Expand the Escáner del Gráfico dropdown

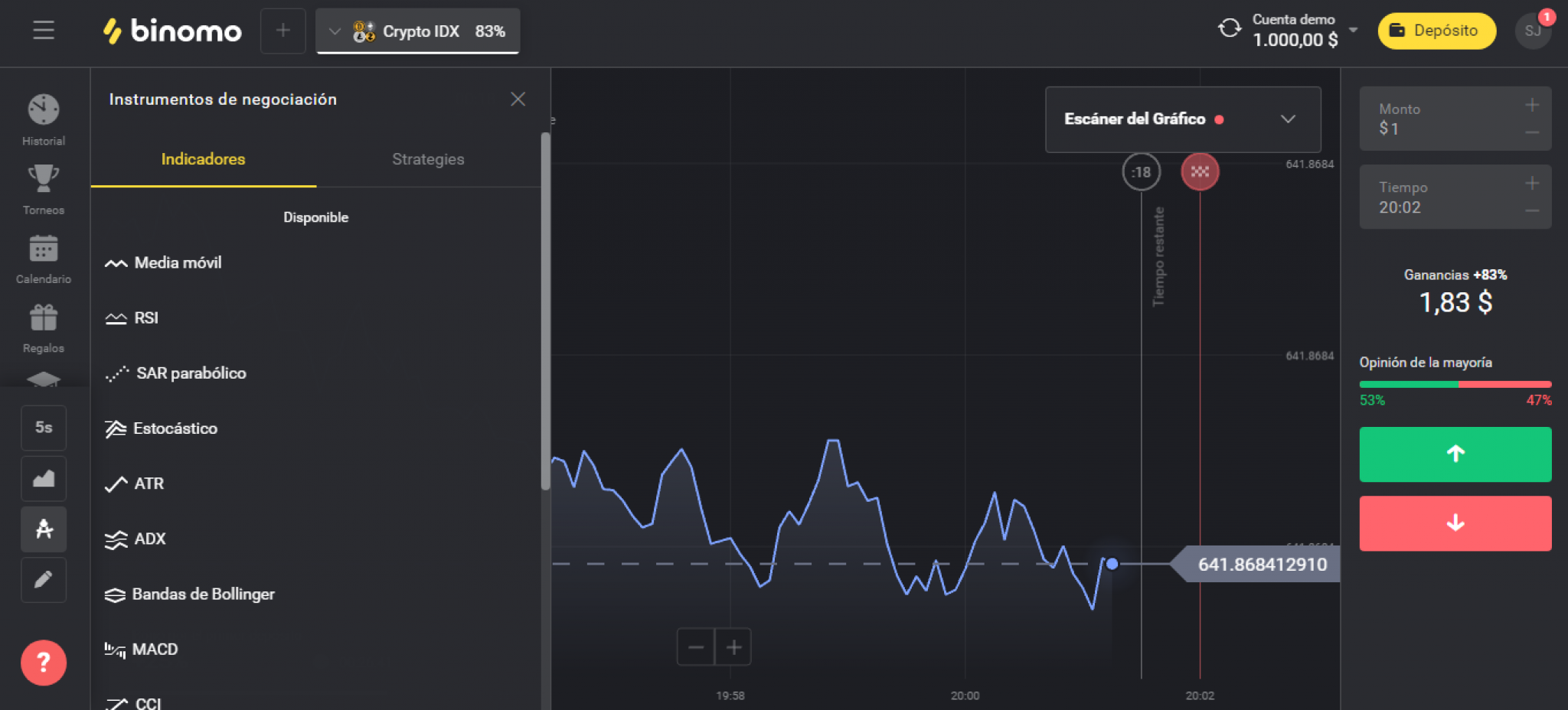point(1288,119)
